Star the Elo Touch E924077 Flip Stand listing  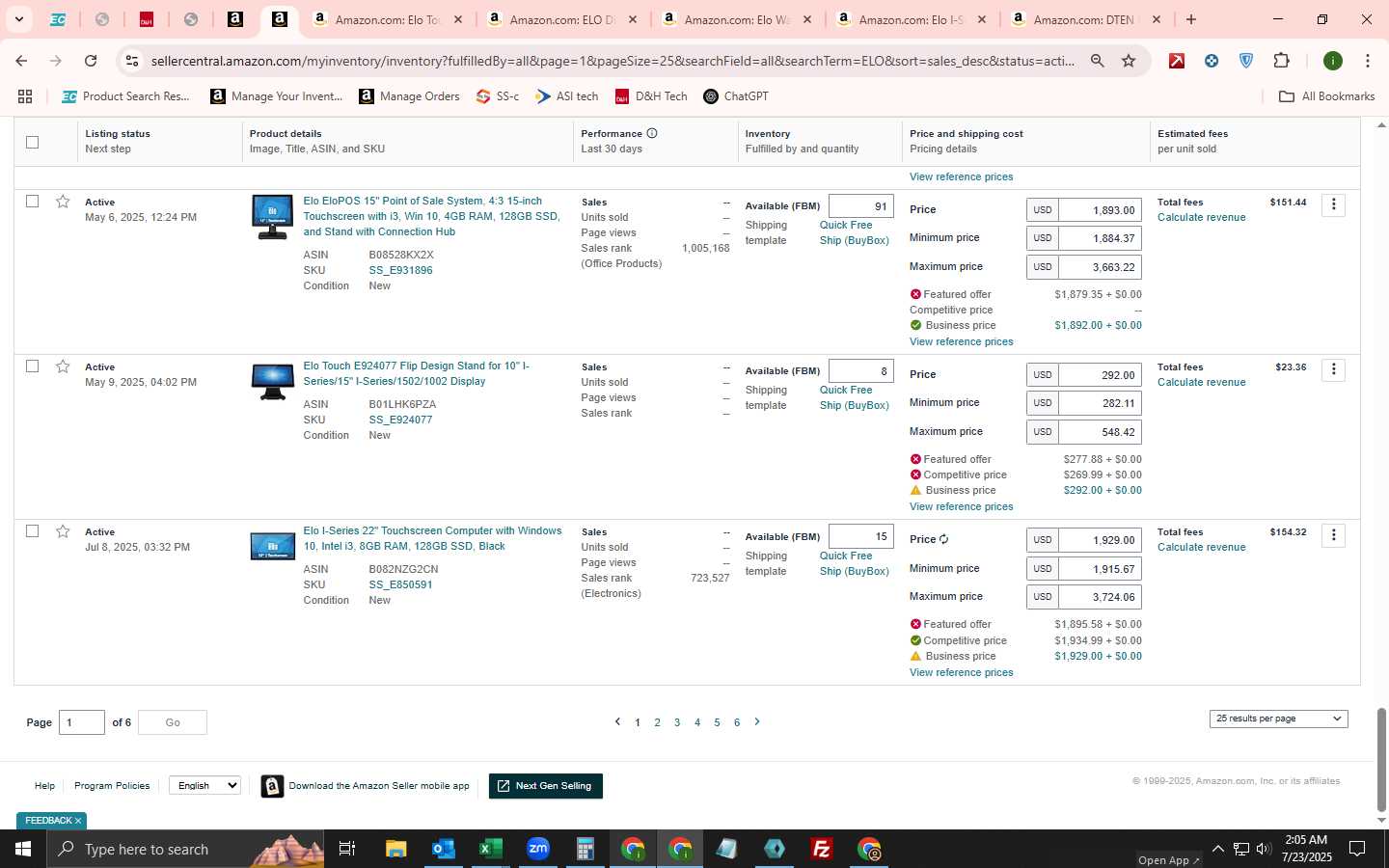[63, 366]
